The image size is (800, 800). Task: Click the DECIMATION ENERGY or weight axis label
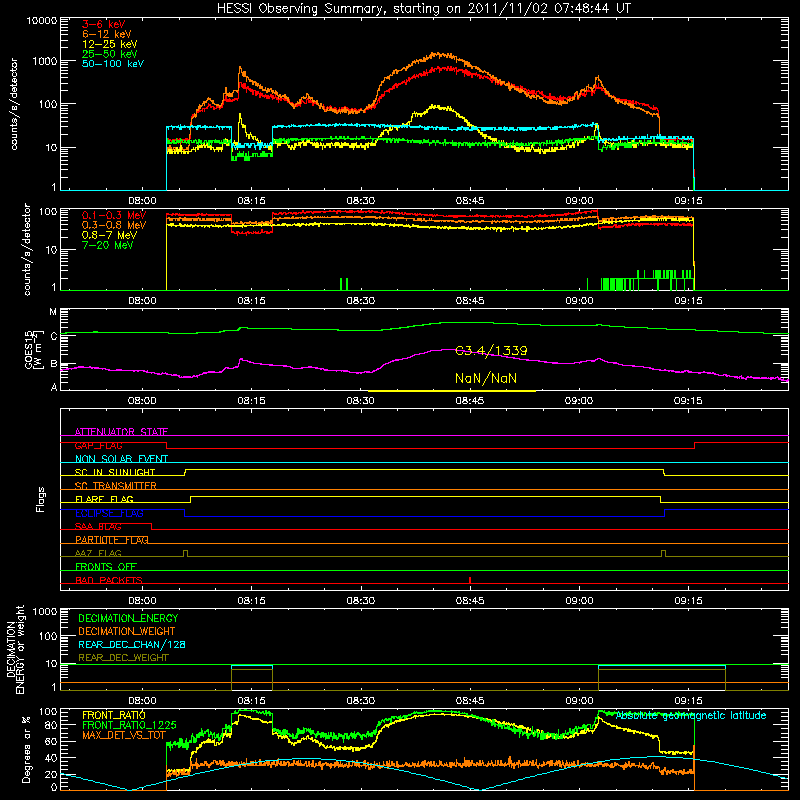[15, 649]
